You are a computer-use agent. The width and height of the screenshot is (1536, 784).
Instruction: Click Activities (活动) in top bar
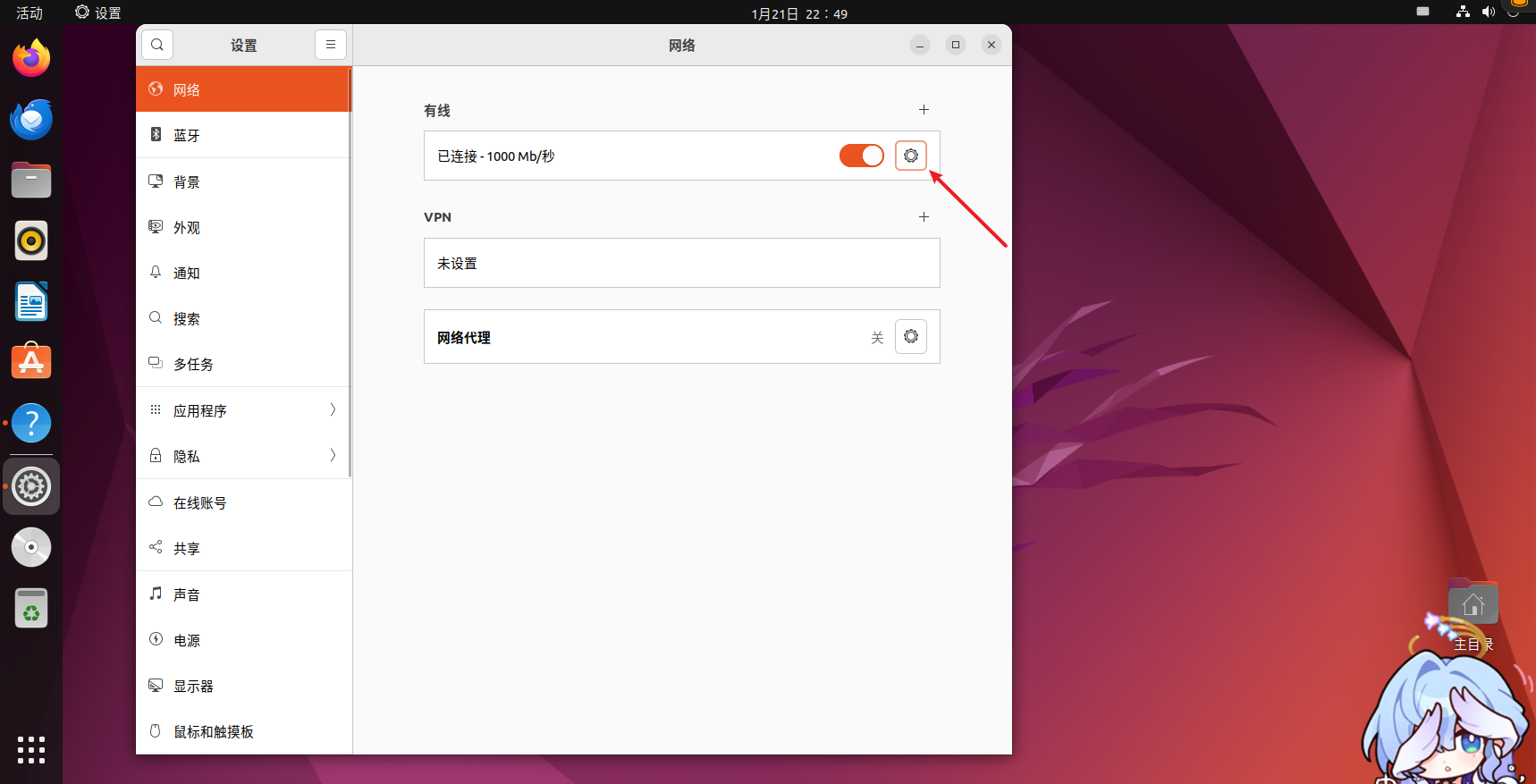point(30,13)
